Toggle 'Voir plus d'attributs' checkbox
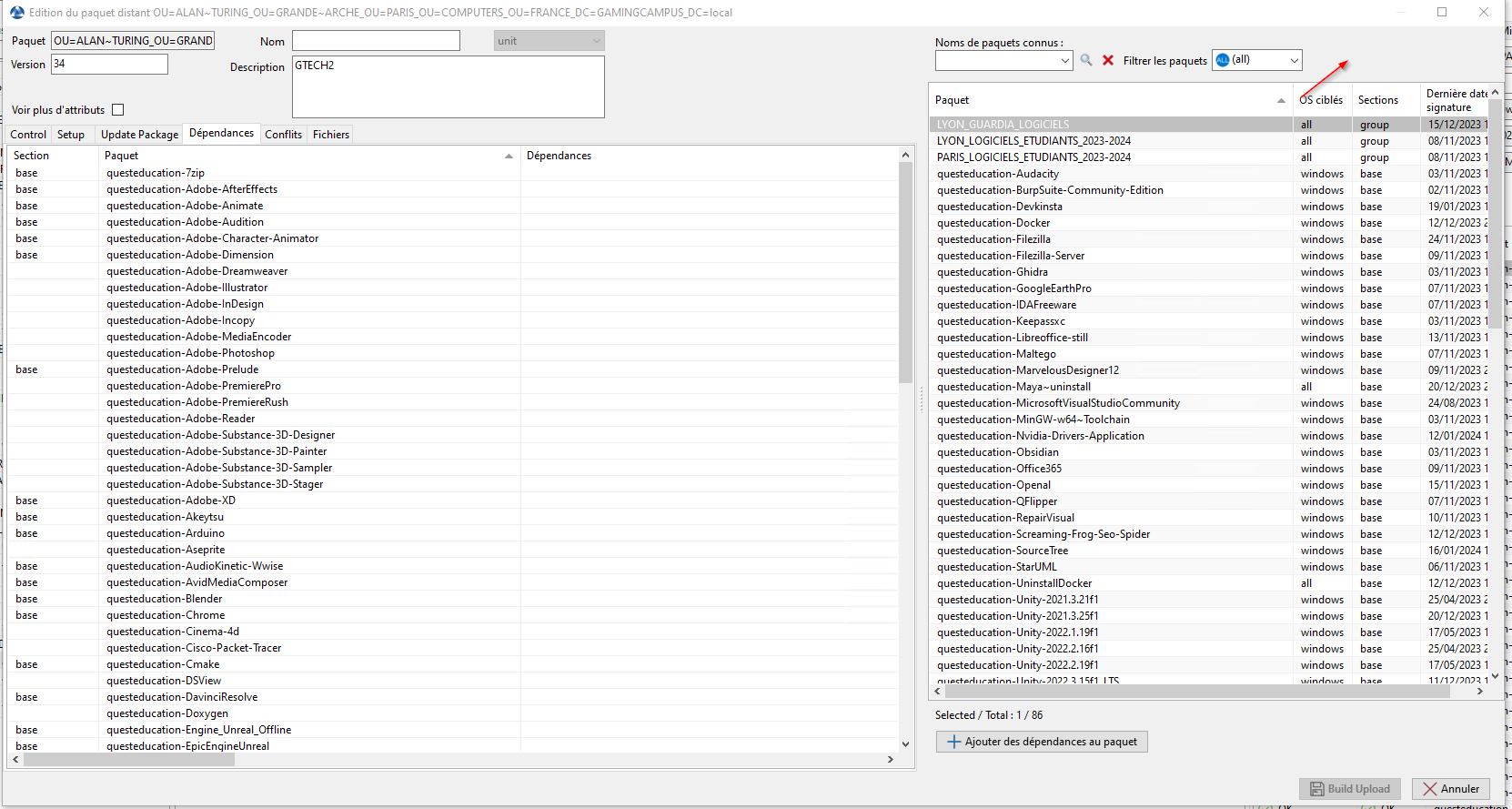The height and width of the screenshot is (809, 1512). pyautogui.click(x=117, y=110)
